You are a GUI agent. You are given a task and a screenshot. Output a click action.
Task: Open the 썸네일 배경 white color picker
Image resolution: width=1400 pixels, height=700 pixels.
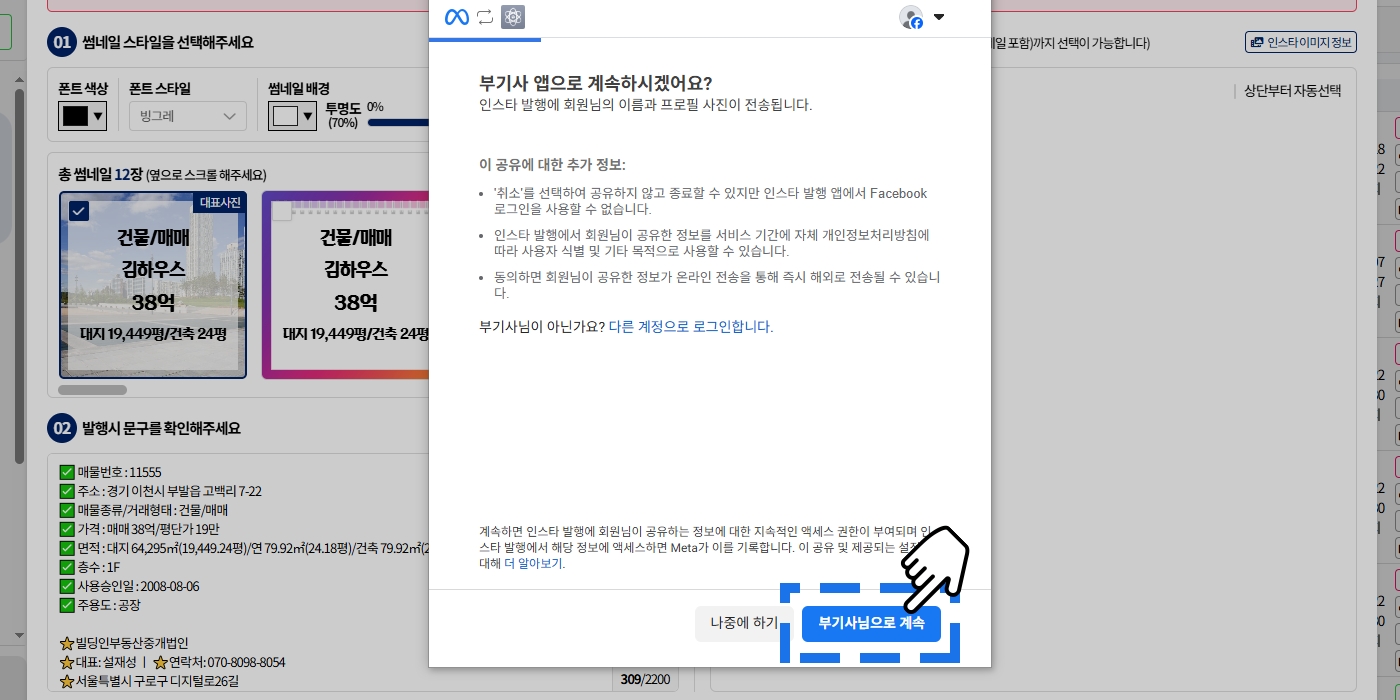292,116
